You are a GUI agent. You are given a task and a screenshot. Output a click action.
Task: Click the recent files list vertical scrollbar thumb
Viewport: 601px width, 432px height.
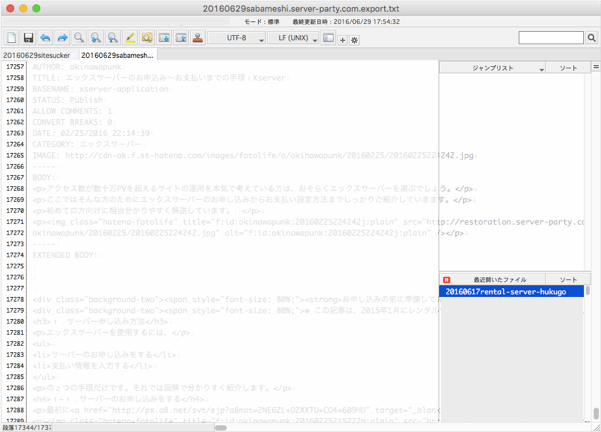(587, 291)
